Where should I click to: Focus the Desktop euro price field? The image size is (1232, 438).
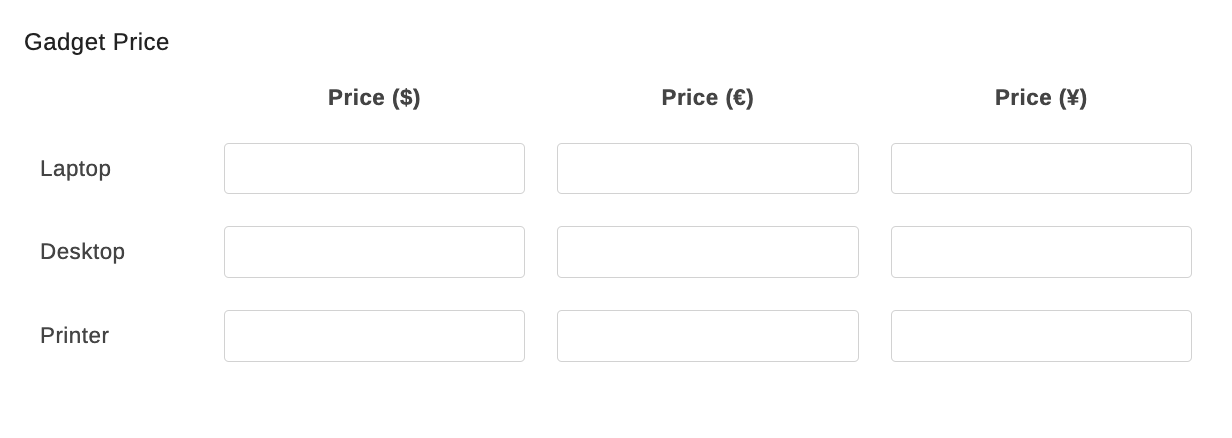tap(707, 252)
